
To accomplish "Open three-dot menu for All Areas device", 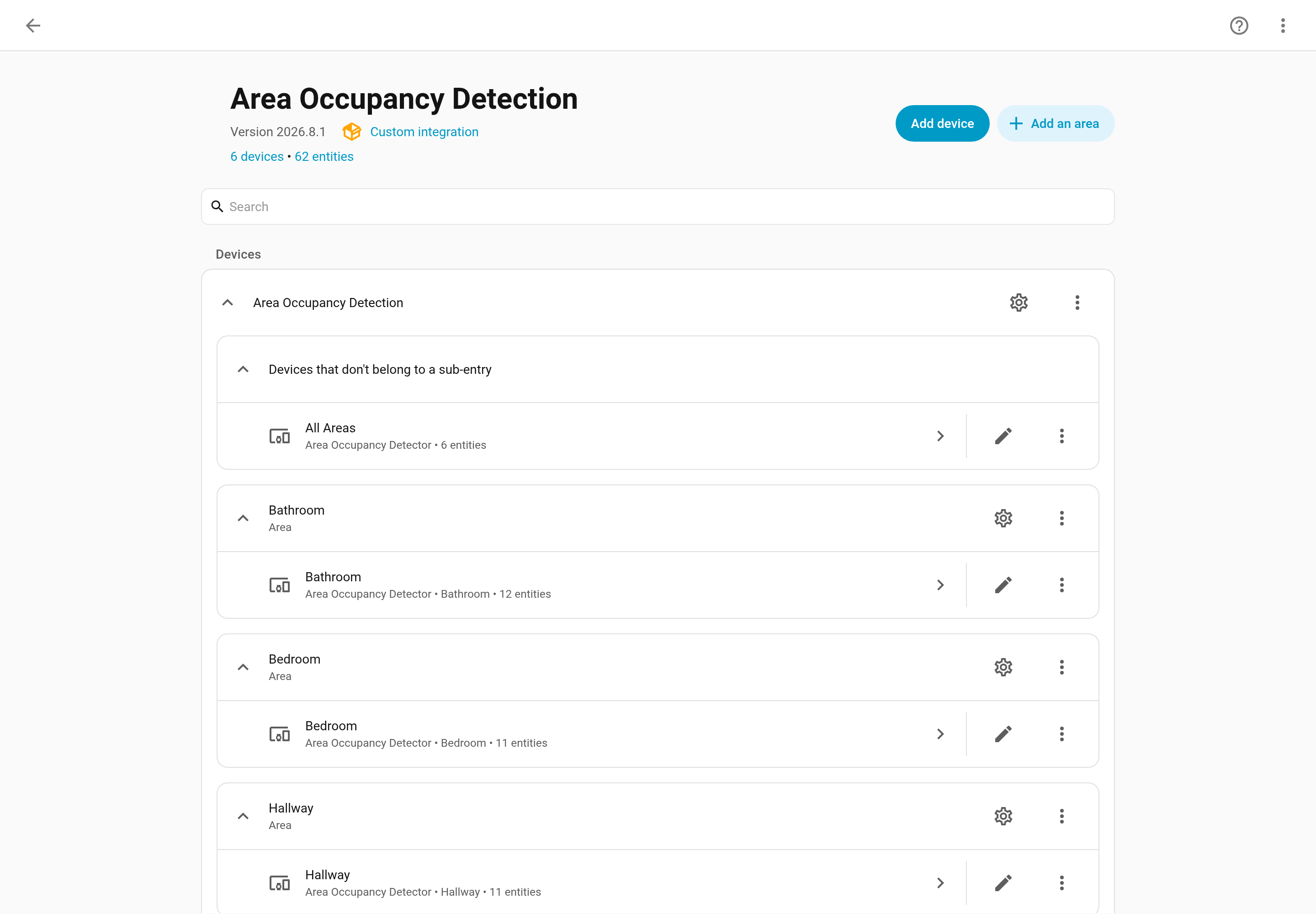I will [x=1062, y=436].
